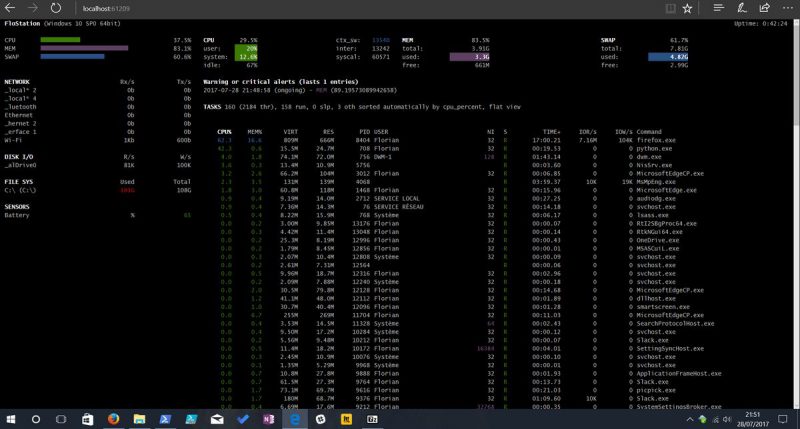
Task: Click the browser forward arrow
Action: click(x=33, y=8)
